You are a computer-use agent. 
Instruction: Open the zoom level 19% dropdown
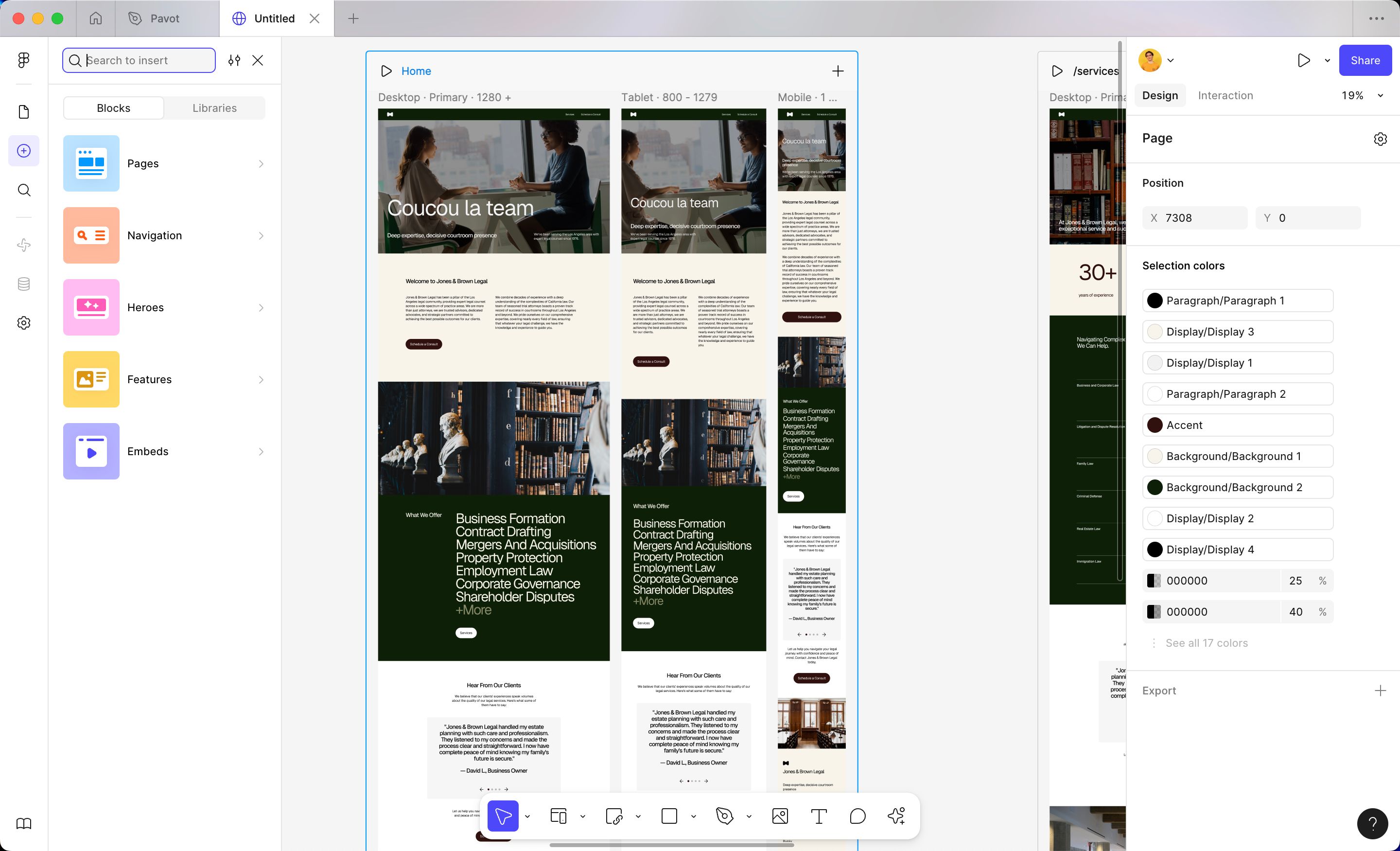[1362, 95]
